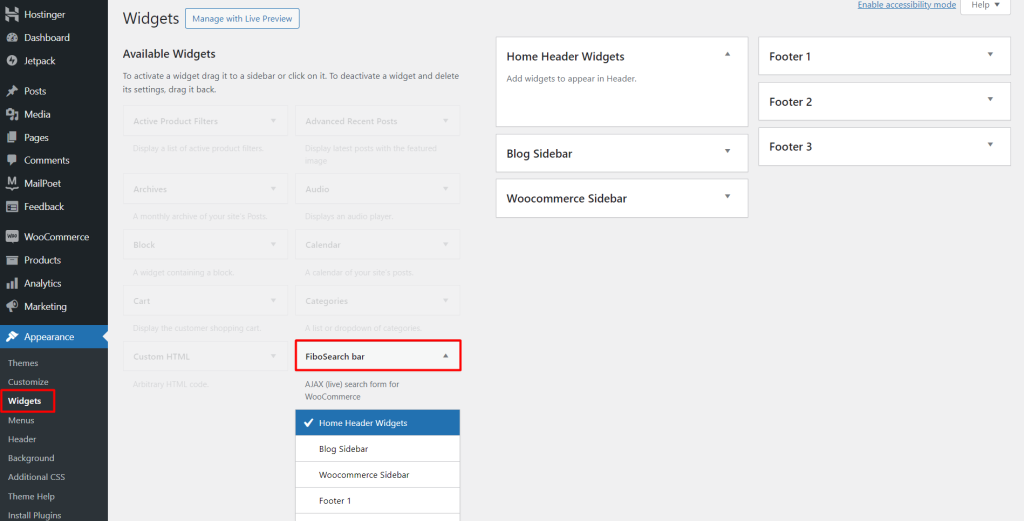Open the Install Plugins submenu link
Image resolution: width=1024 pixels, height=521 pixels.
click(35, 515)
